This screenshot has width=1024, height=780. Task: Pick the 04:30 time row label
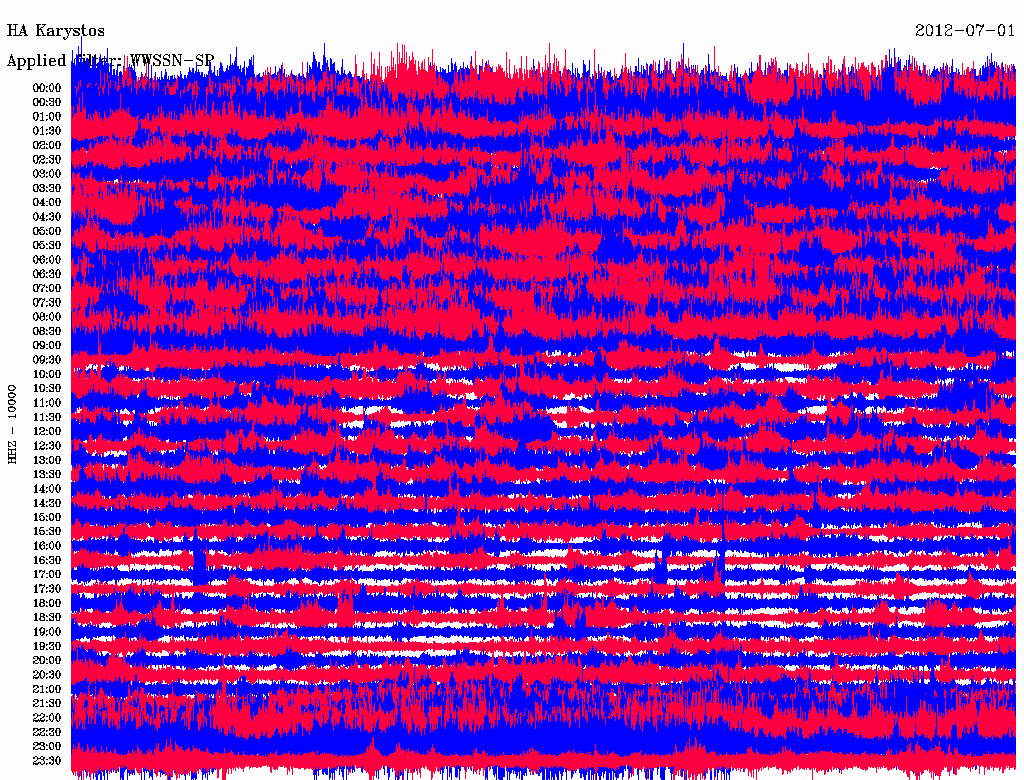coord(47,217)
